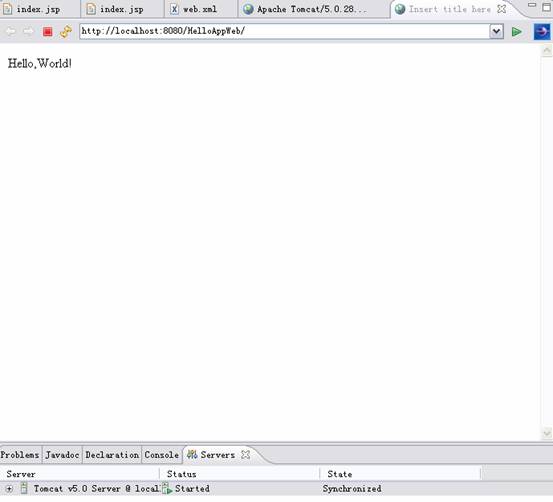Click the green Go arrow button
This screenshot has height=502, width=553.
(517, 32)
